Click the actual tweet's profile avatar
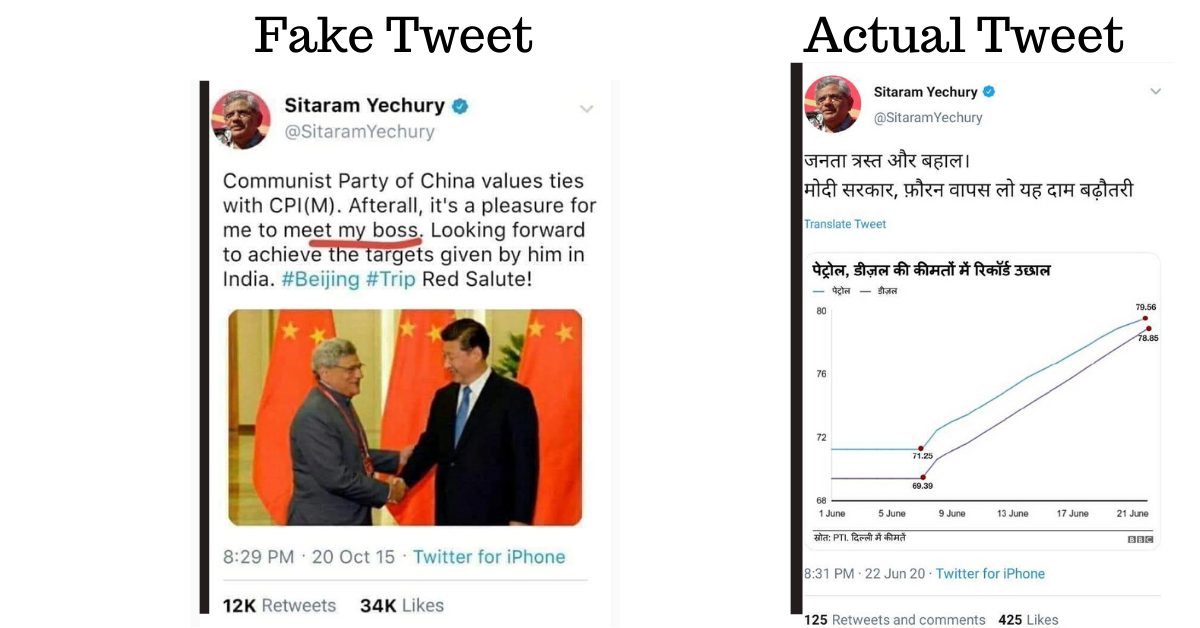Viewport: 1200px width, 628px height. (x=832, y=104)
